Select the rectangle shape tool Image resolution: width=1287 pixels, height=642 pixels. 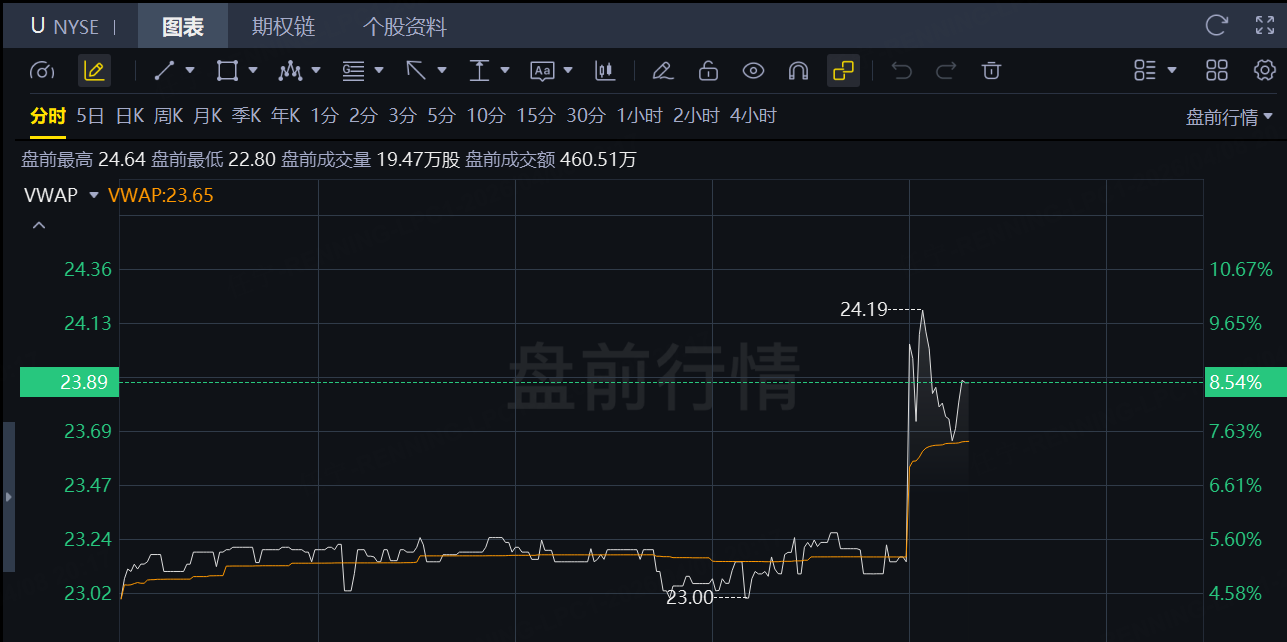point(227,71)
